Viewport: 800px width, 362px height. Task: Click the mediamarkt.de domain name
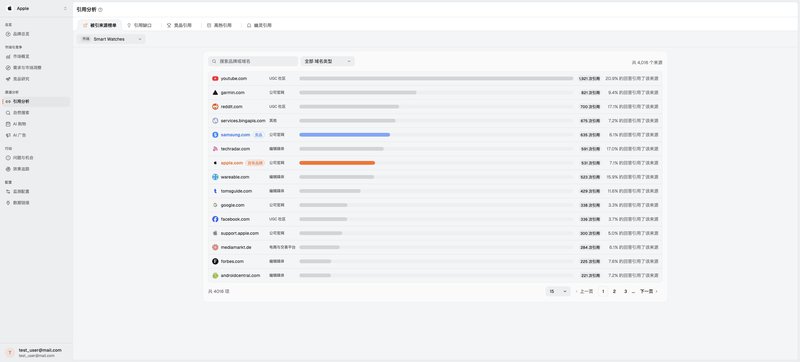(x=236, y=247)
